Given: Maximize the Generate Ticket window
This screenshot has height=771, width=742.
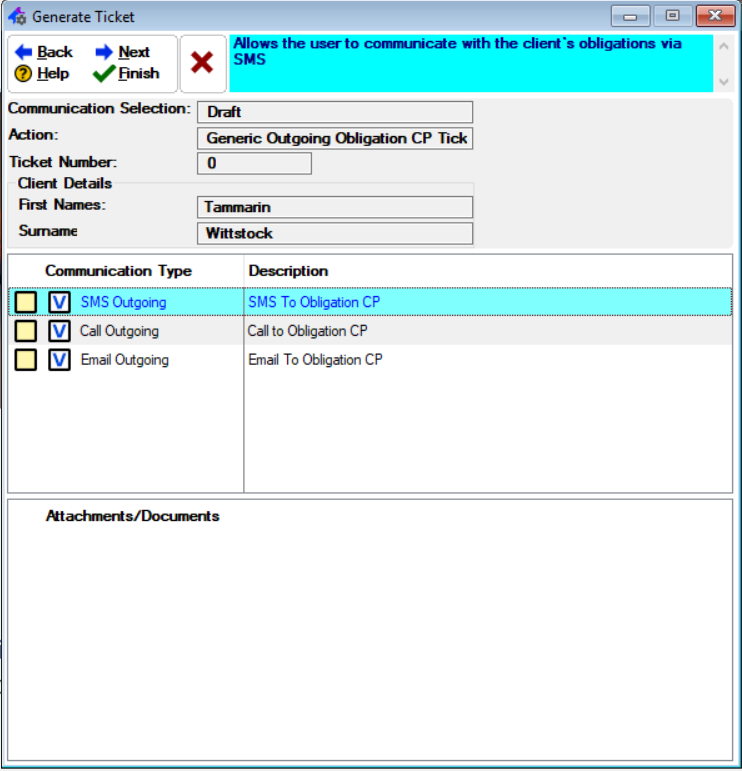Looking at the screenshot, I should pyautogui.click(x=672, y=16).
